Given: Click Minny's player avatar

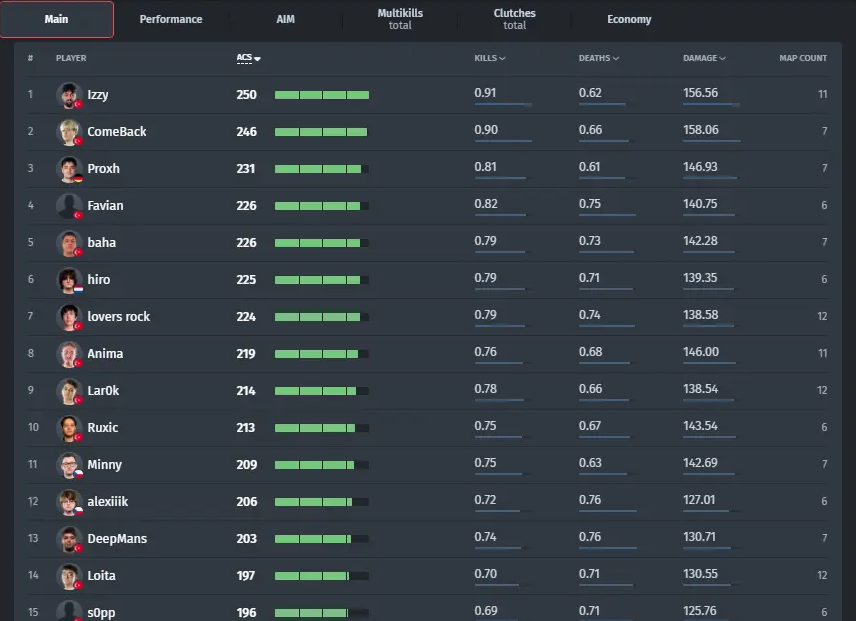Looking at the screenshot, I should 69,465.
